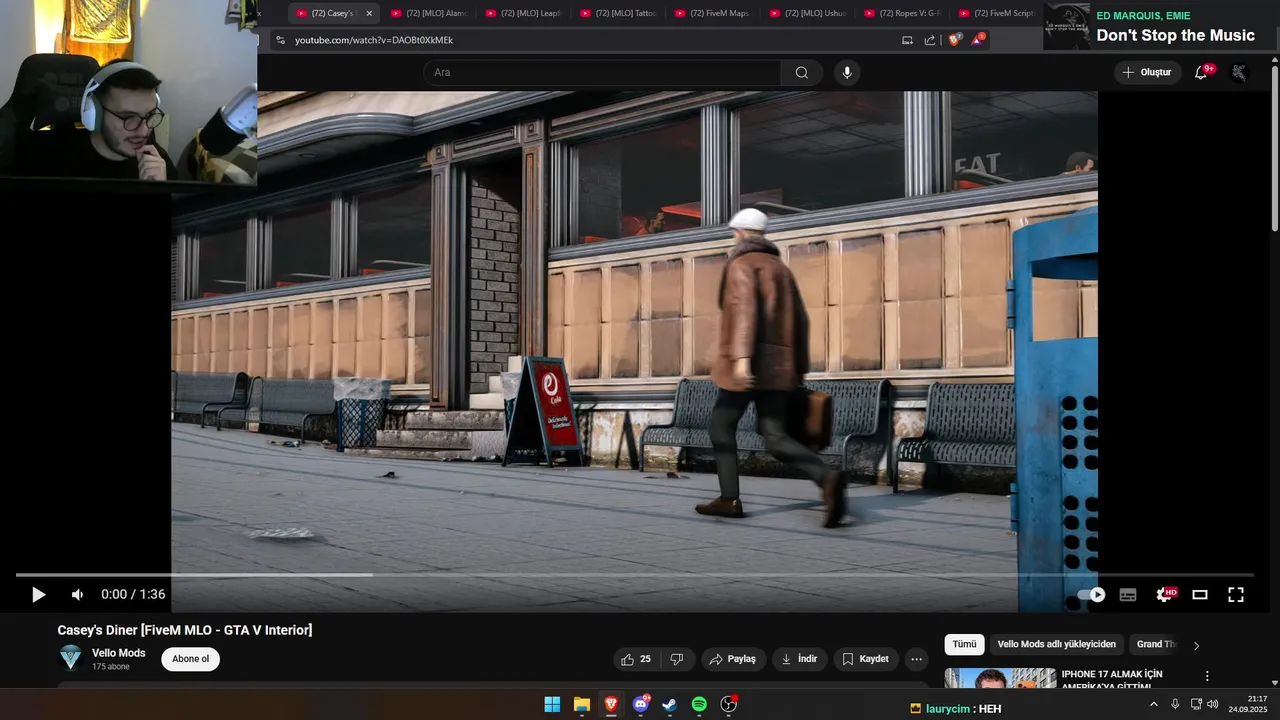Open the Vello Mods channel avatar
This screenshot has height=720, width=1280.
[70, 658]
